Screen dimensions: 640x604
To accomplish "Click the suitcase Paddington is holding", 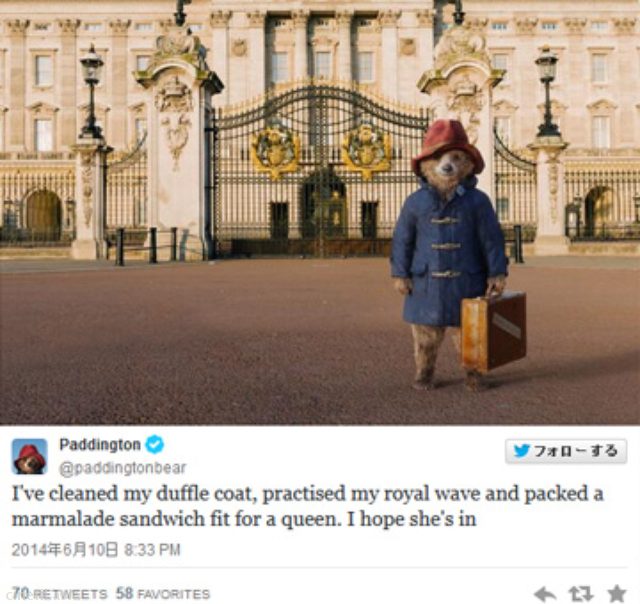I will pos(493,331).
